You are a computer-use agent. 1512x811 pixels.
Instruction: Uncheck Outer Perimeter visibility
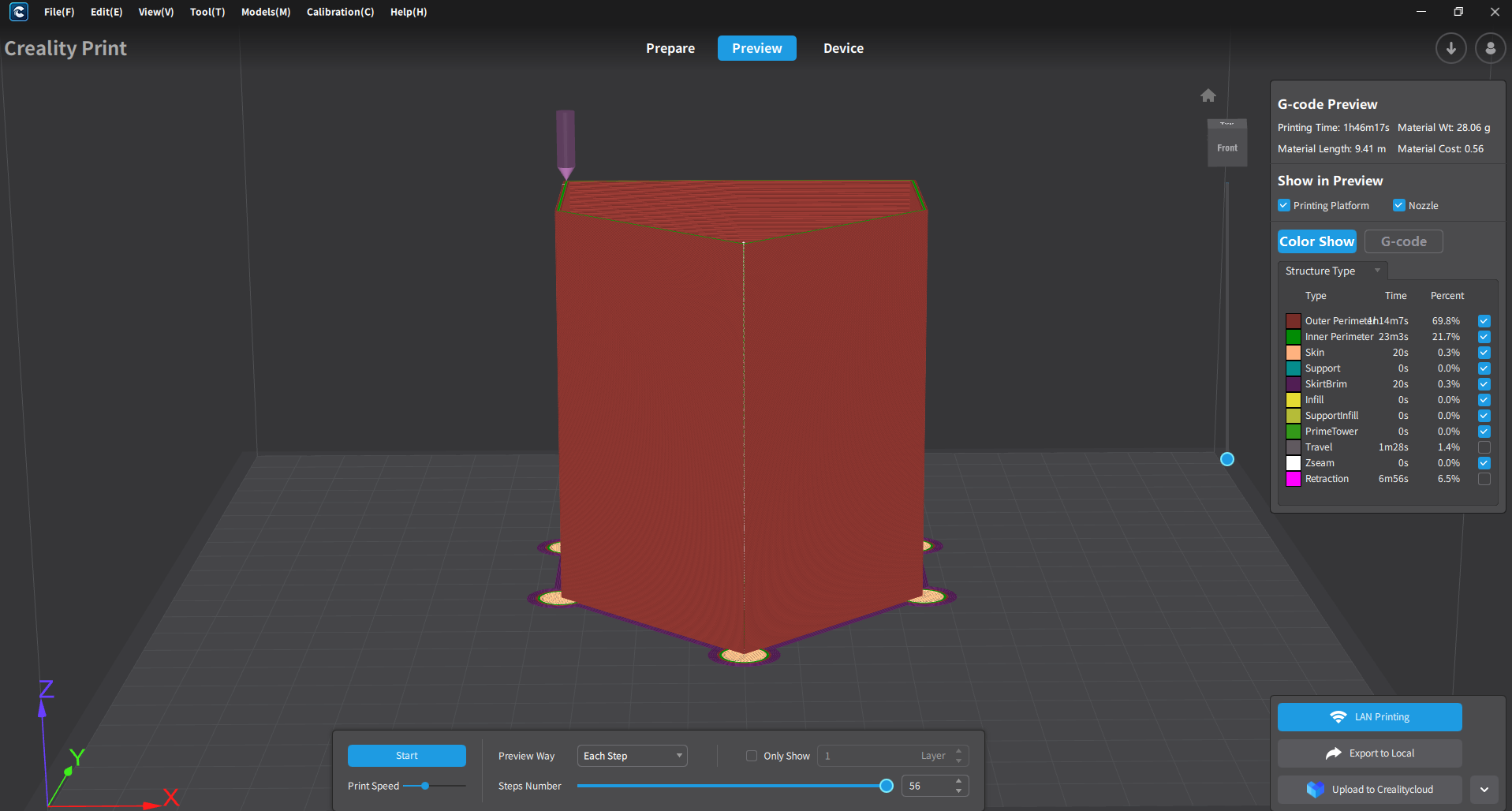[1484, 321]
